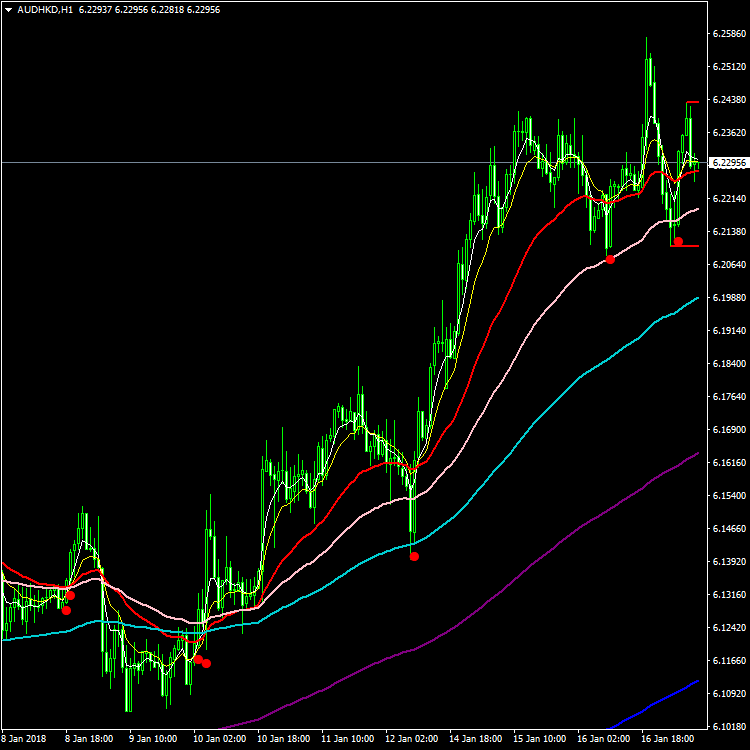Click the 11 Jan 10:00 time axis label

348,739
